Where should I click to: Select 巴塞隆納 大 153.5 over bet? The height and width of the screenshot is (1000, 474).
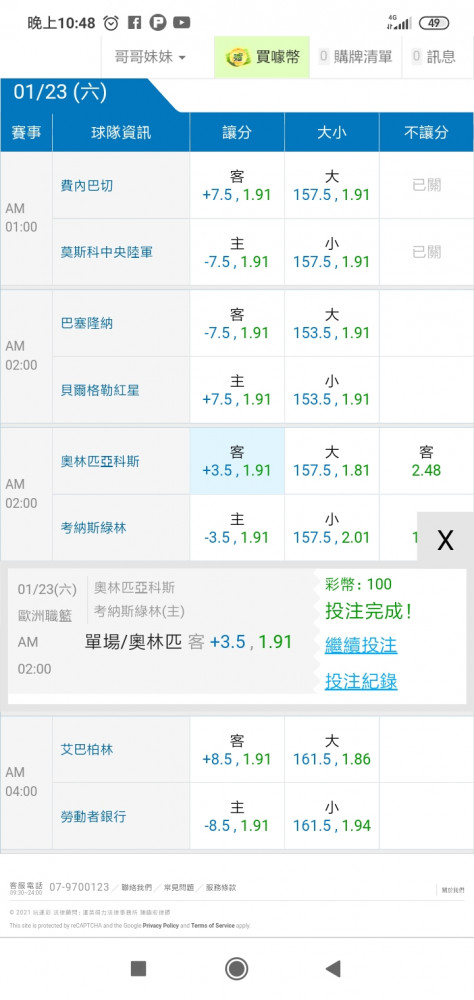[331, 323]
